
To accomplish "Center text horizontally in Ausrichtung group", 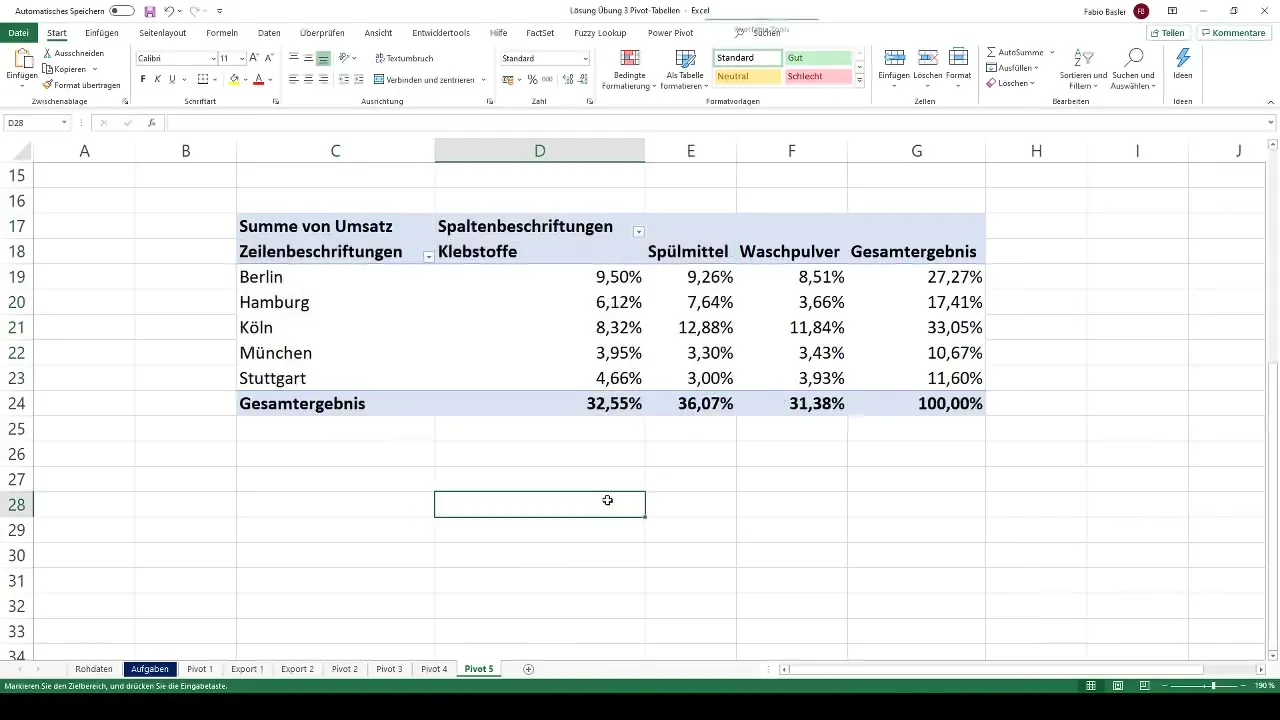I will [x=308, y=79].
